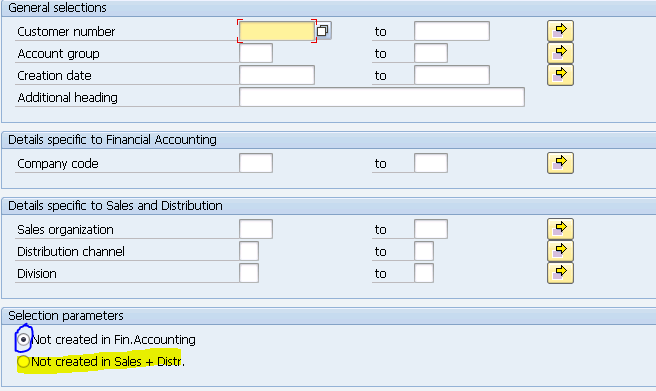Viewport: 656px width, 391px height.
Task: Open multiple selection for Sales organization
Action: click(x=560, y=229)
